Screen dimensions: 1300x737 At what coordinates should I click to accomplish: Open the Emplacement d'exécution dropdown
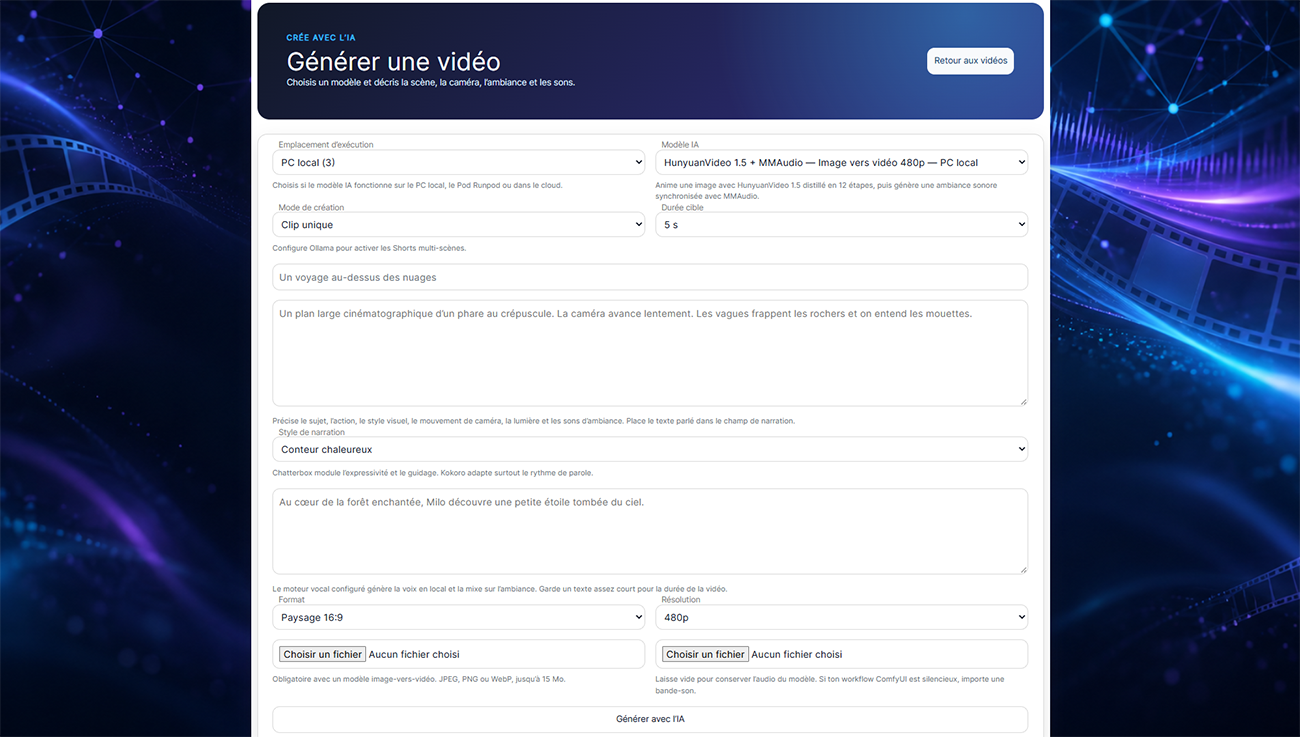pyautogui.click(x=459, y=162)
